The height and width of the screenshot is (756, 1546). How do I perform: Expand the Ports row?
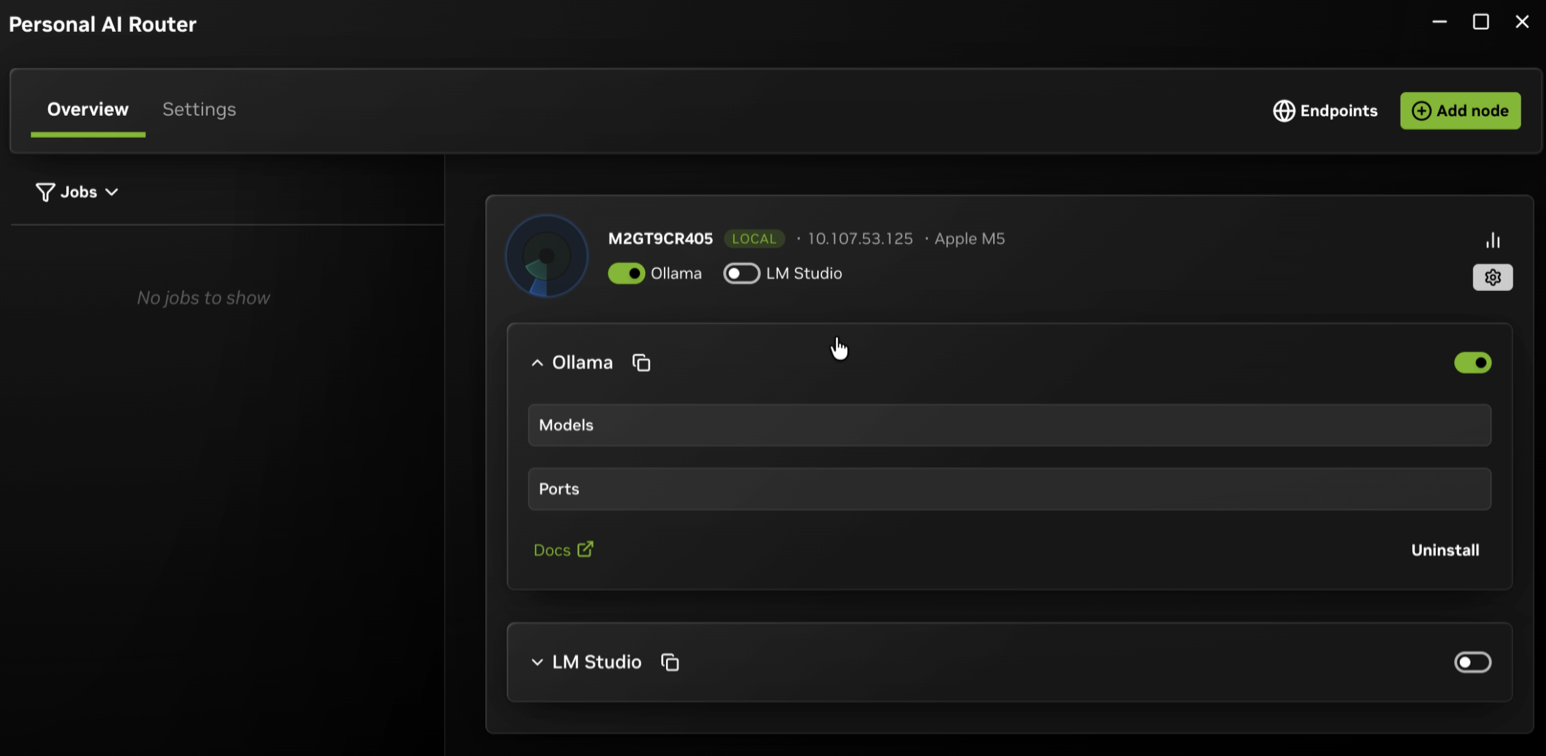(x=1009, y=489)
